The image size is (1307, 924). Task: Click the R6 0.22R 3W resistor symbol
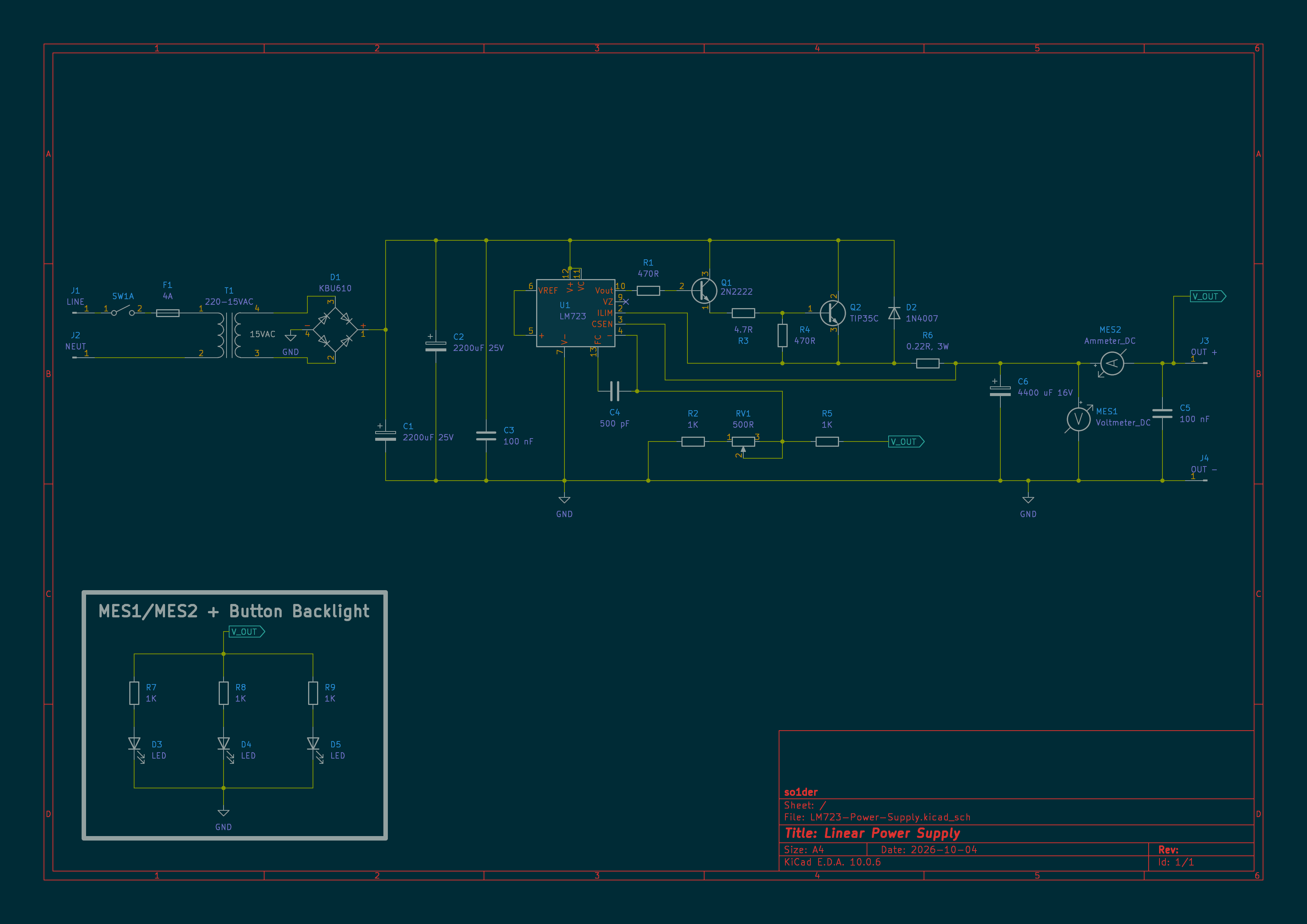[x=927, y=363]
